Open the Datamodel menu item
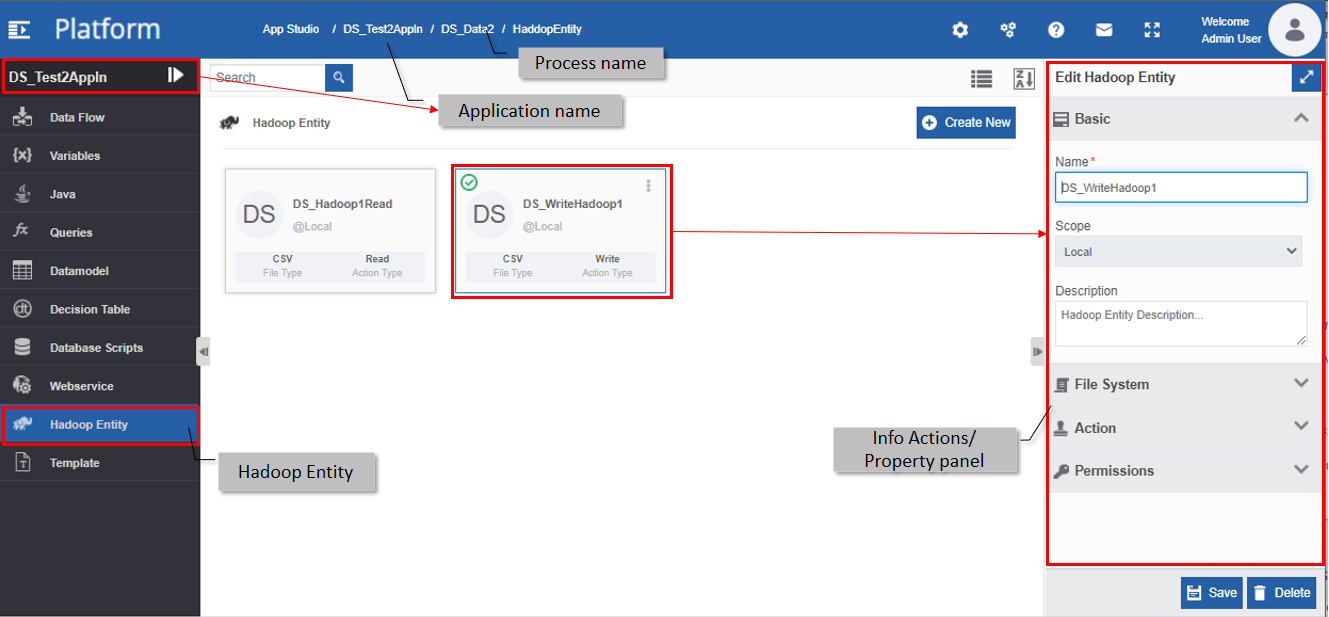The height and width of the screenshot is (617, 1329). (100, 271)
